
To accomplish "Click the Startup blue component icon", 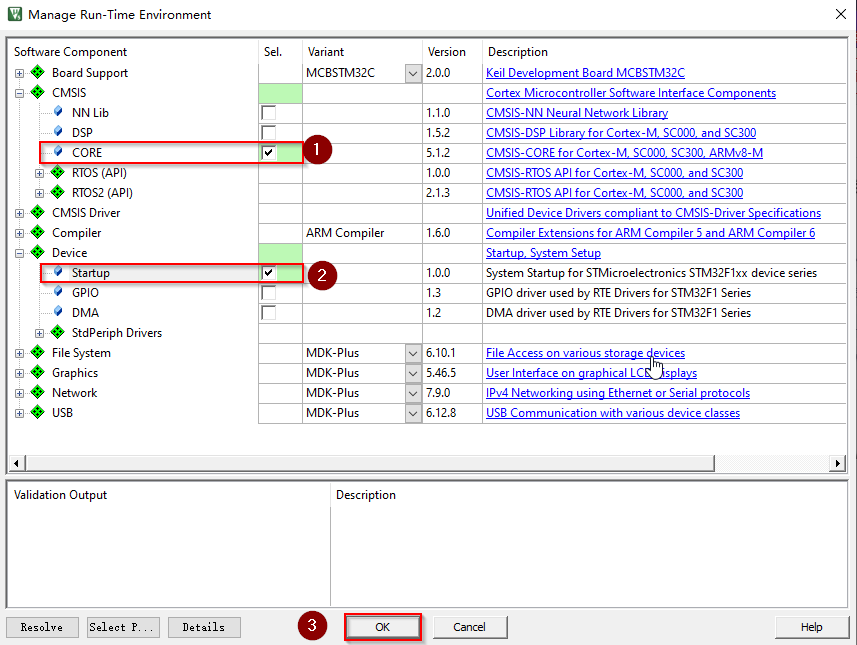I will point(58,272).
